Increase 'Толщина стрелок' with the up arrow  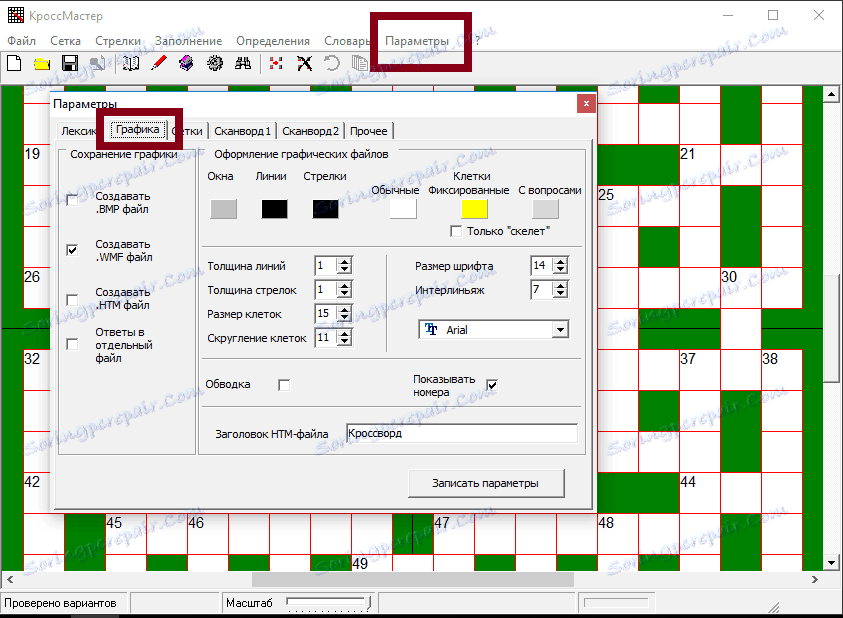[345, 286]
